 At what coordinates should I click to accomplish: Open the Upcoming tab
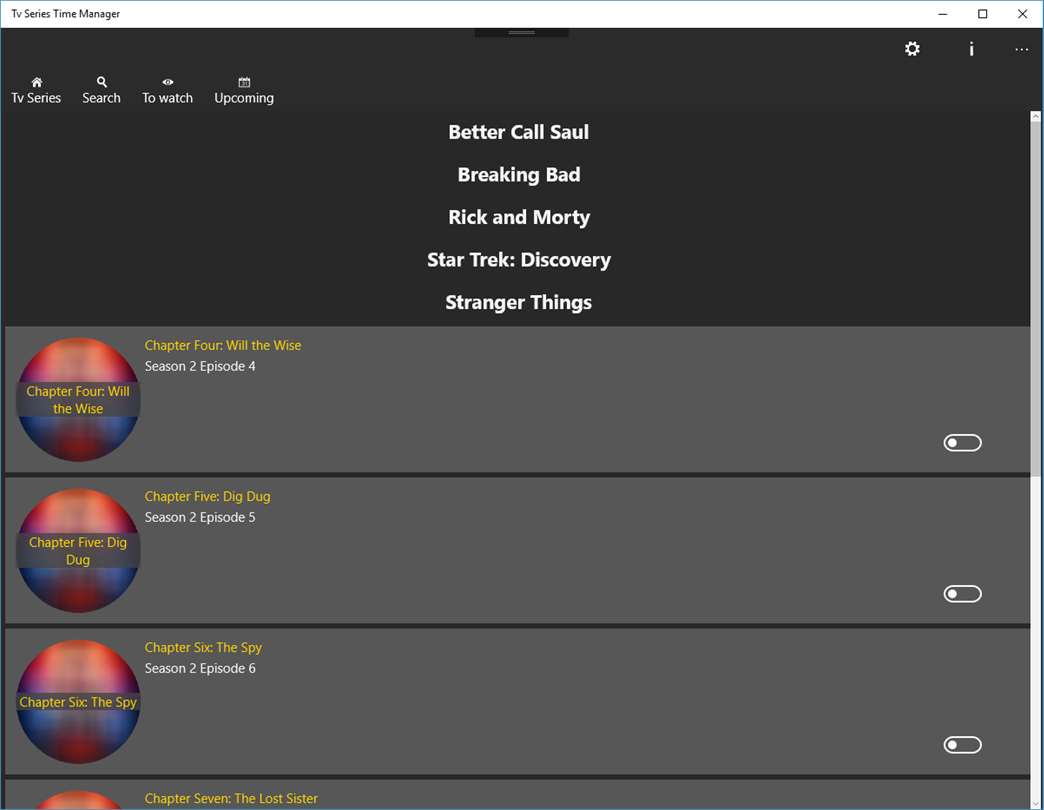point(244,91)
